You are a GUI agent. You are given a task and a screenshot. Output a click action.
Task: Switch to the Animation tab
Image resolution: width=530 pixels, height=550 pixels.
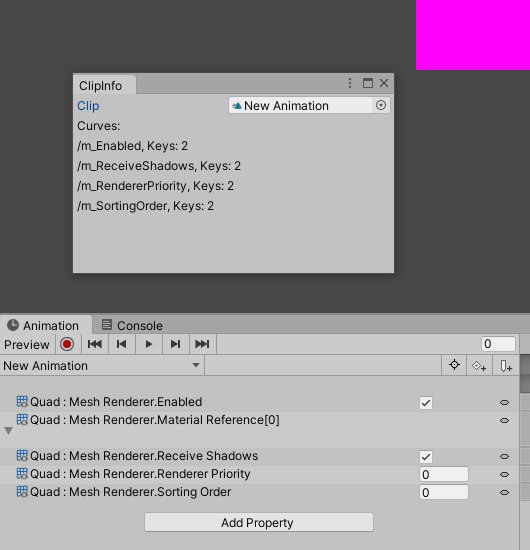point(45,325)
